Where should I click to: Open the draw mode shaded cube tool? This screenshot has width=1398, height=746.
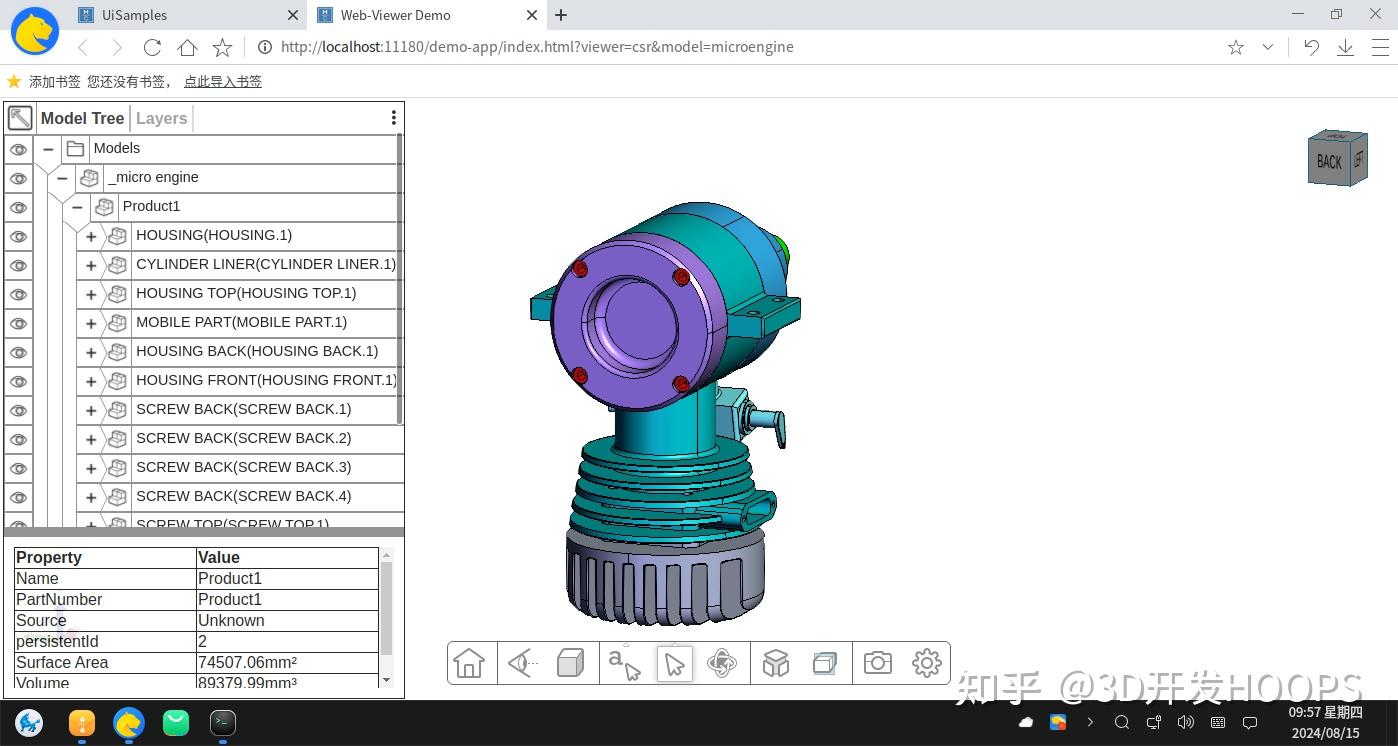(x=571, y=663)
